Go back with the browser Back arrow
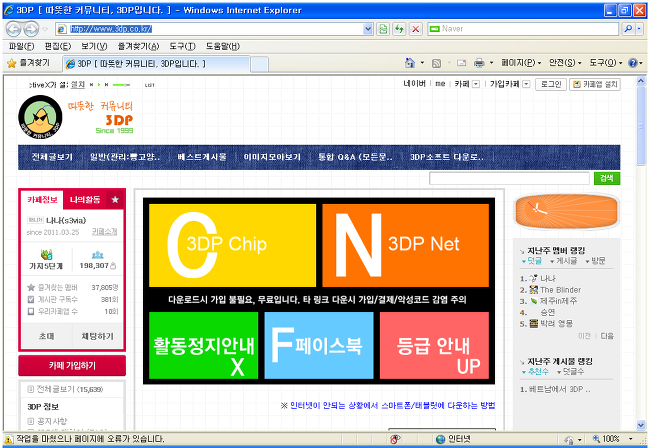The height and width of the screenshot is (448, 650). point(13,29)
